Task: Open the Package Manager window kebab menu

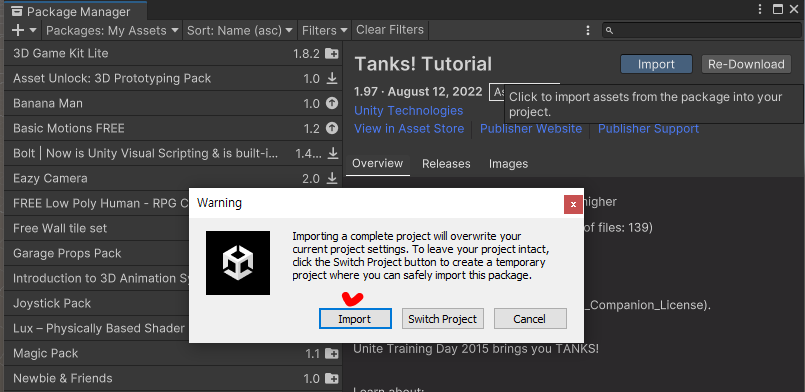Action: 760,9
